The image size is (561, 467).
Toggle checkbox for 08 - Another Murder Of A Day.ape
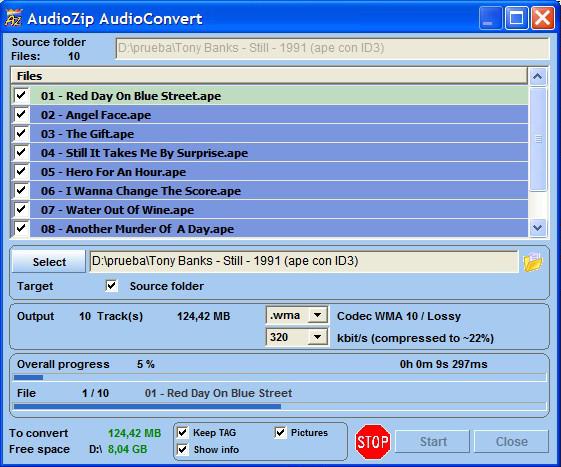click(x=21, y=228)
